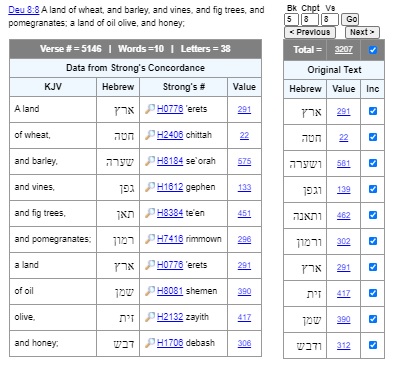This screenshot has height=365, width=395.
Task: Click the magnifier icon beside H8081 shemen
Action: pos(150,291)
